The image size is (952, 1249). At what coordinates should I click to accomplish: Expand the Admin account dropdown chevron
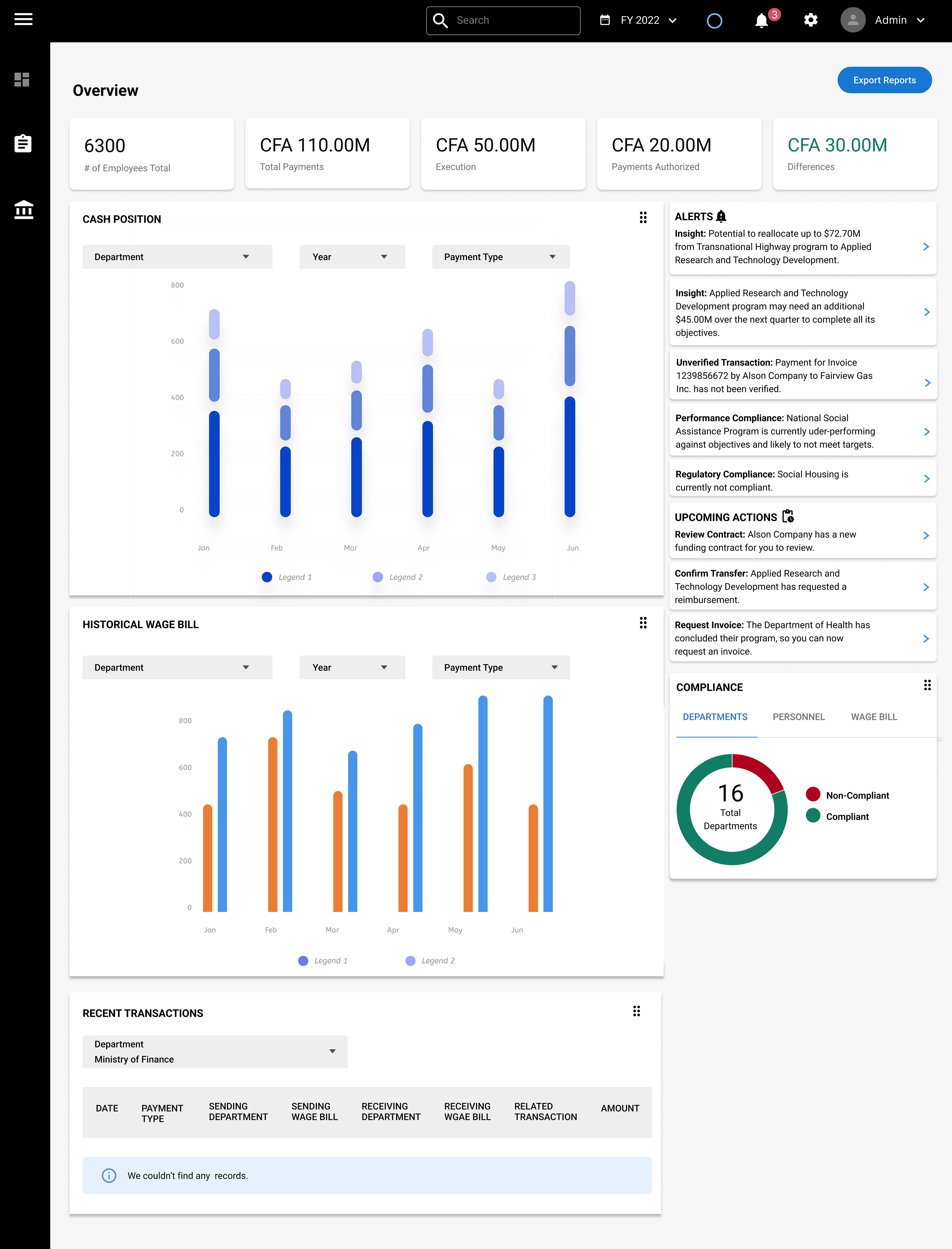921,20
